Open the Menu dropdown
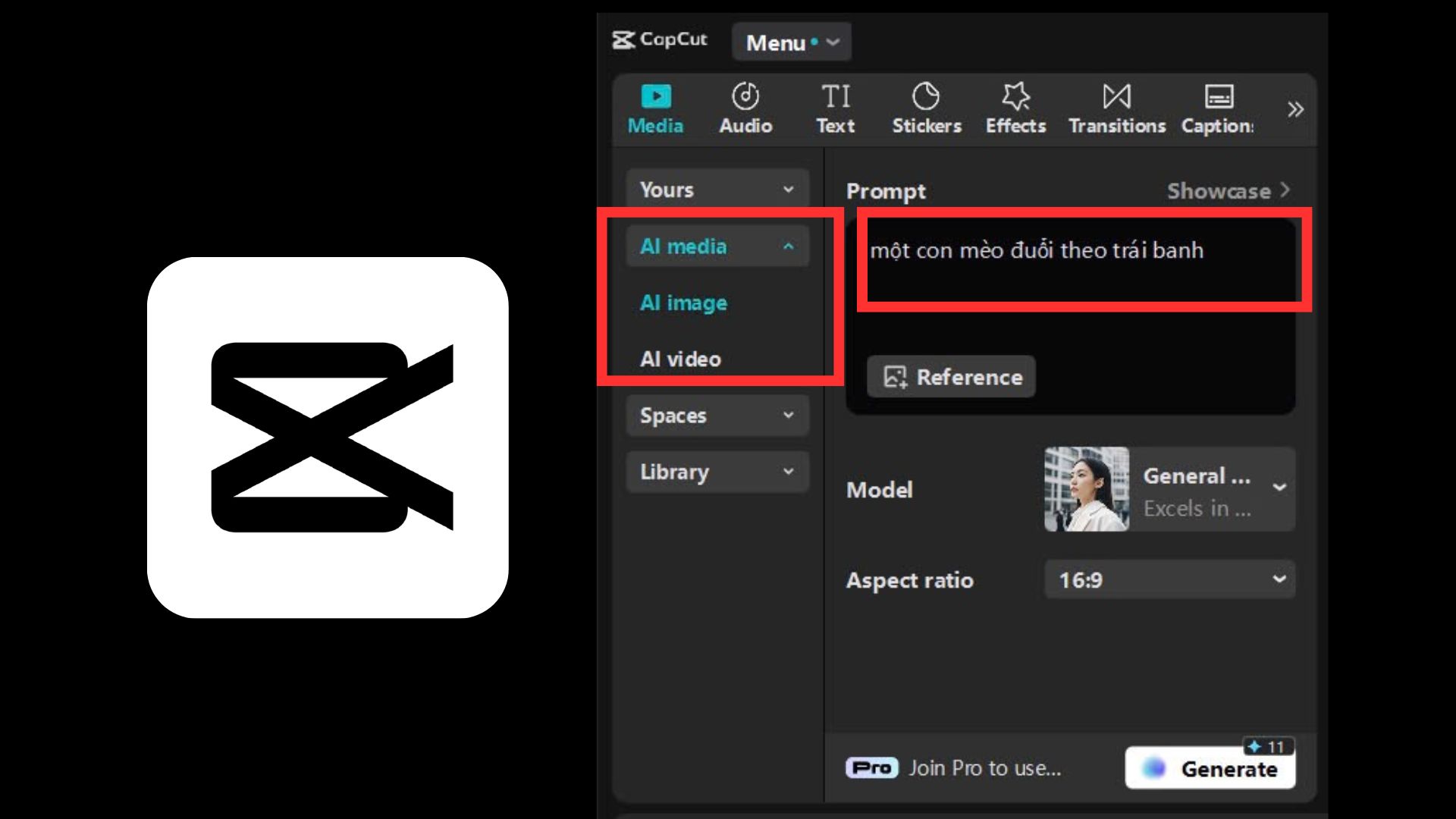 791,42
